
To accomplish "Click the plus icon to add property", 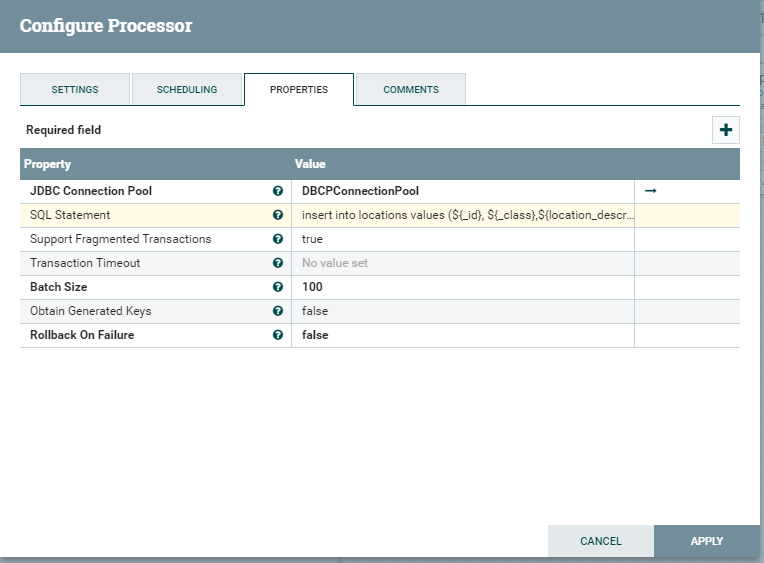I will pos(726,130).
